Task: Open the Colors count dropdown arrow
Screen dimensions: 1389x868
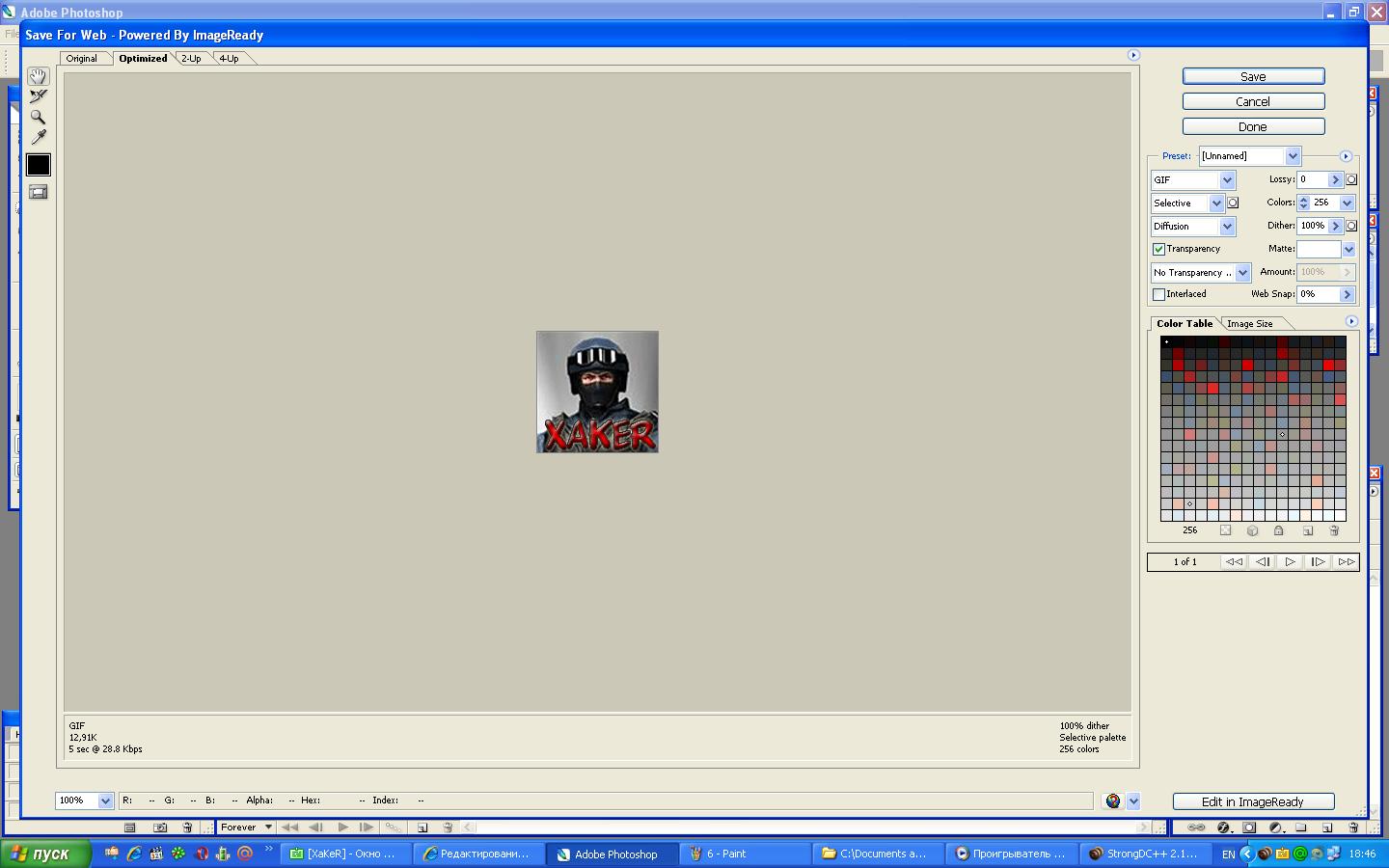Action: point(1347,203)
